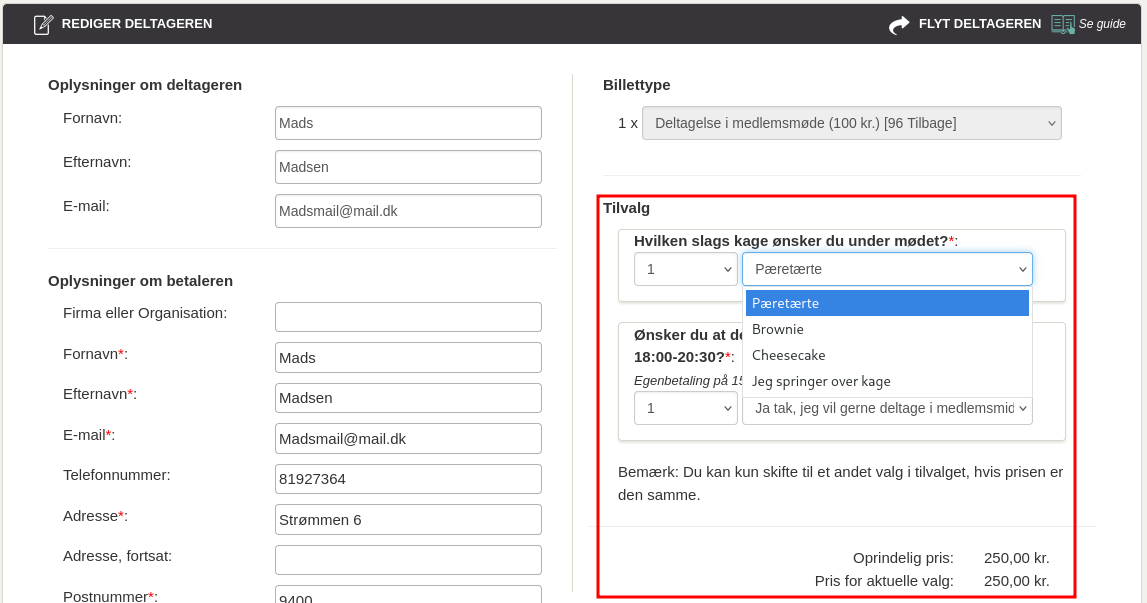Focus the empty Adresse, fortsat field

[408, 560]
